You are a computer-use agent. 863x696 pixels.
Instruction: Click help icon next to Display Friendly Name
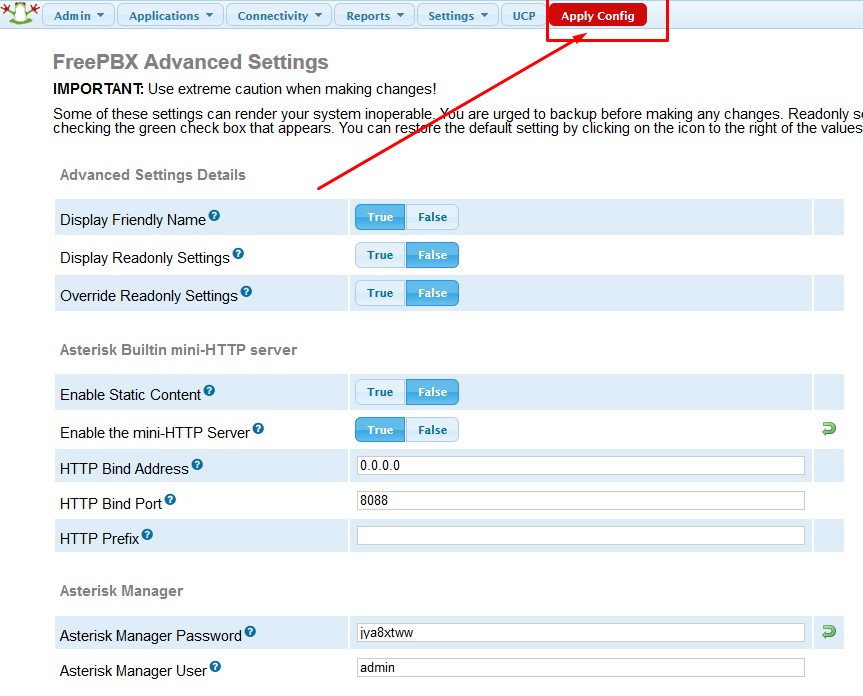click(x=214, y=216)
